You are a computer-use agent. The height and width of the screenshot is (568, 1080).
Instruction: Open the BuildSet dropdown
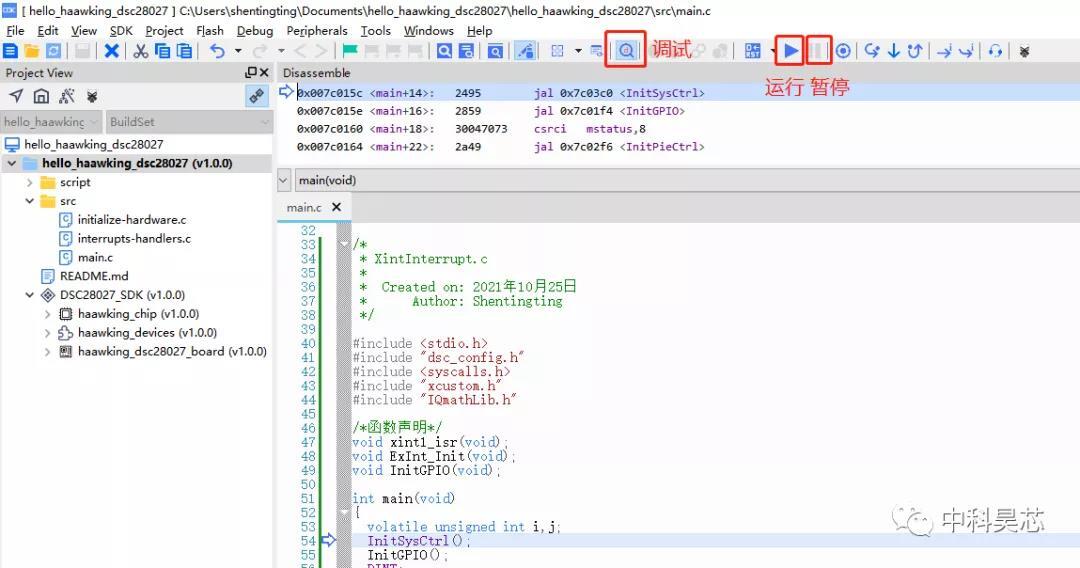click(189, 122)
